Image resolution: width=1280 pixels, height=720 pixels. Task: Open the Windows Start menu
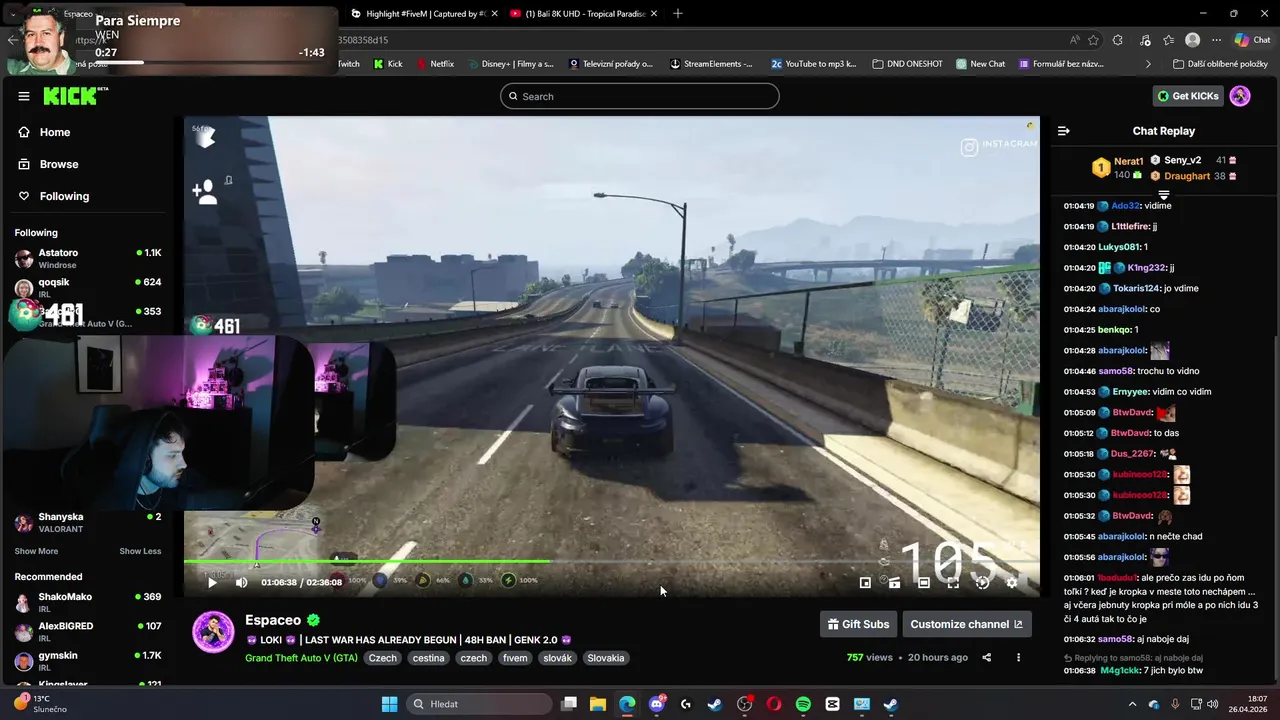(390, 704)
